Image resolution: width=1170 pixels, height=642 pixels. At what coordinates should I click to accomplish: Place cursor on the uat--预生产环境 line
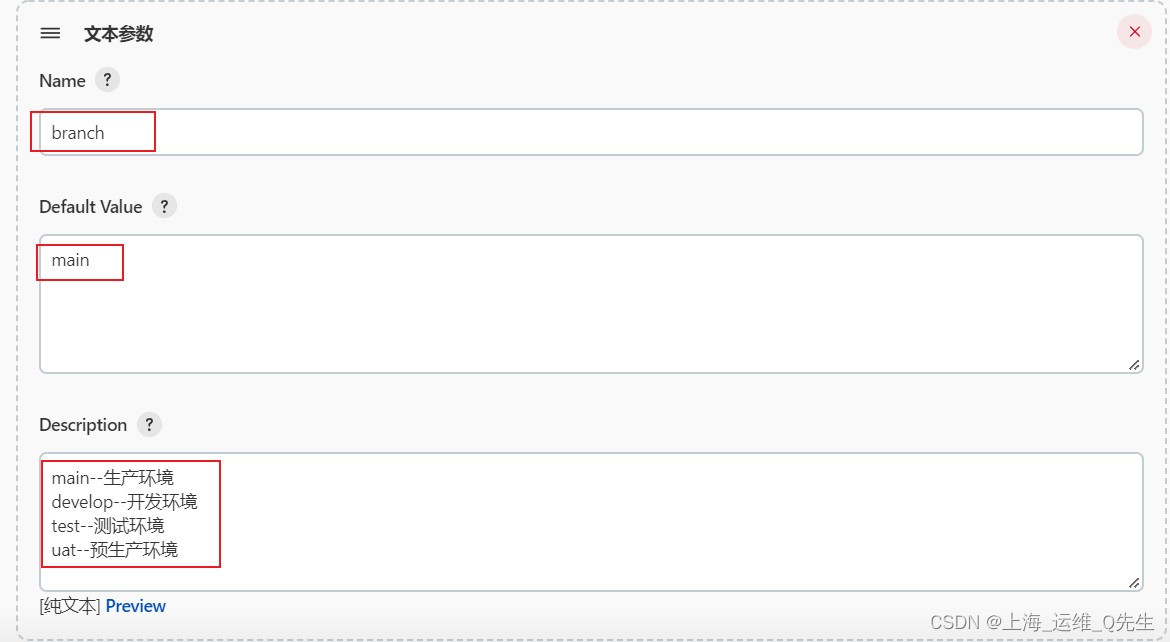coord(115,550)
